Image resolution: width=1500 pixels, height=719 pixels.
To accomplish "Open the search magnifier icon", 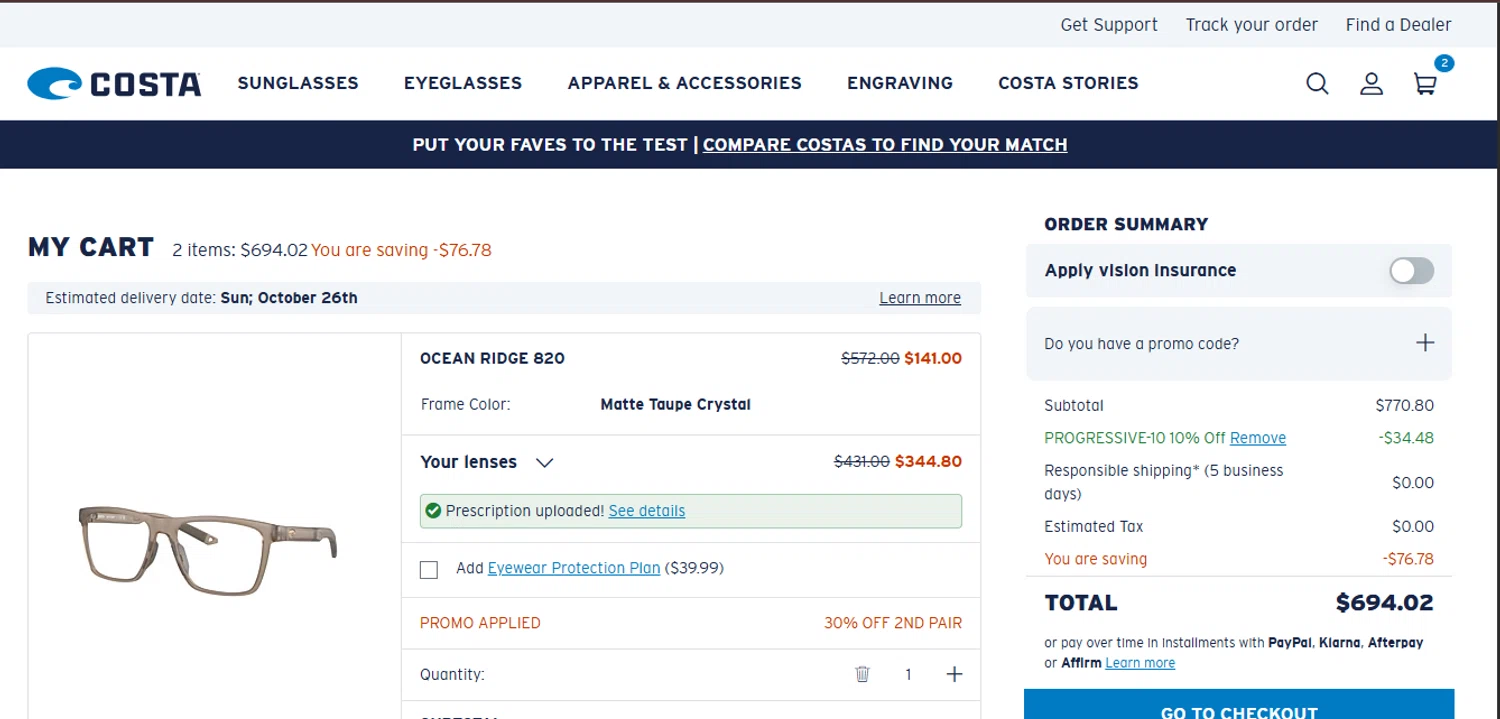I will tap(1317, 84).
